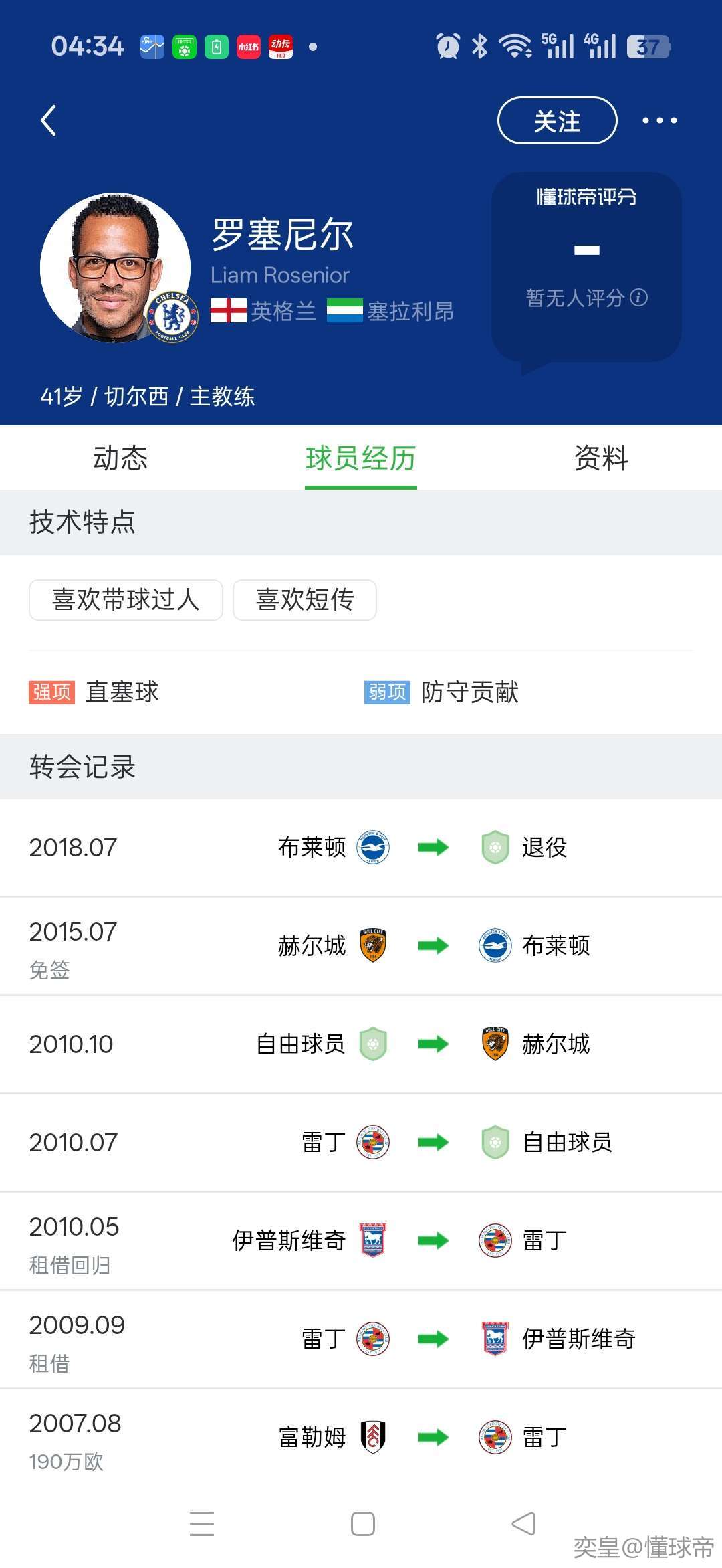Tap Hull City crest in 2010.10 row
This screenshot has width=722, height=1568.
click(x=495, y=1044)
